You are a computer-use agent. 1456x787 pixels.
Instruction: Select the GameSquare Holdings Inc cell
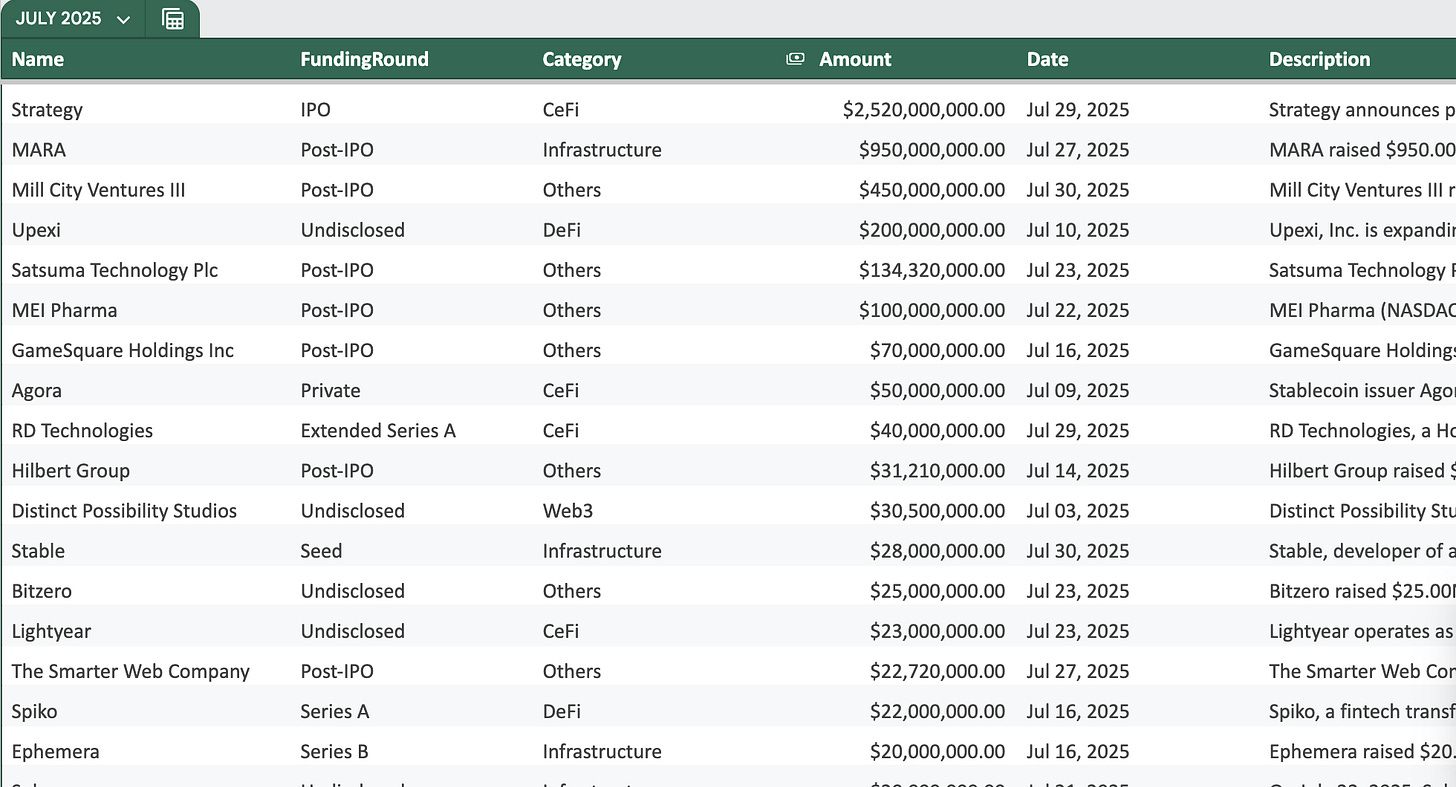[x=123, y=350]
